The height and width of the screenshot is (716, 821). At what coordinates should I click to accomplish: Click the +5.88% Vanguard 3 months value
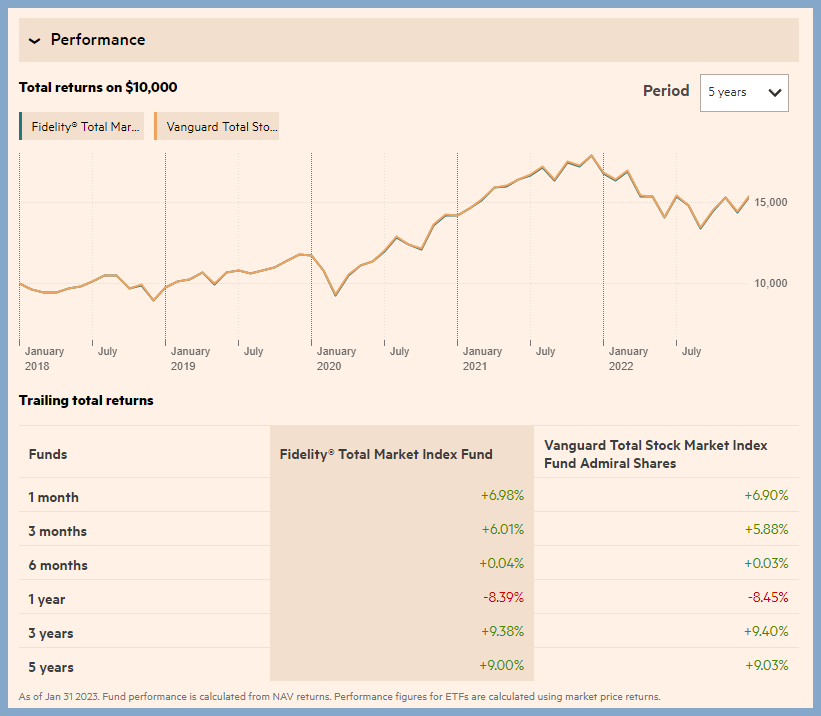[767, 530]
